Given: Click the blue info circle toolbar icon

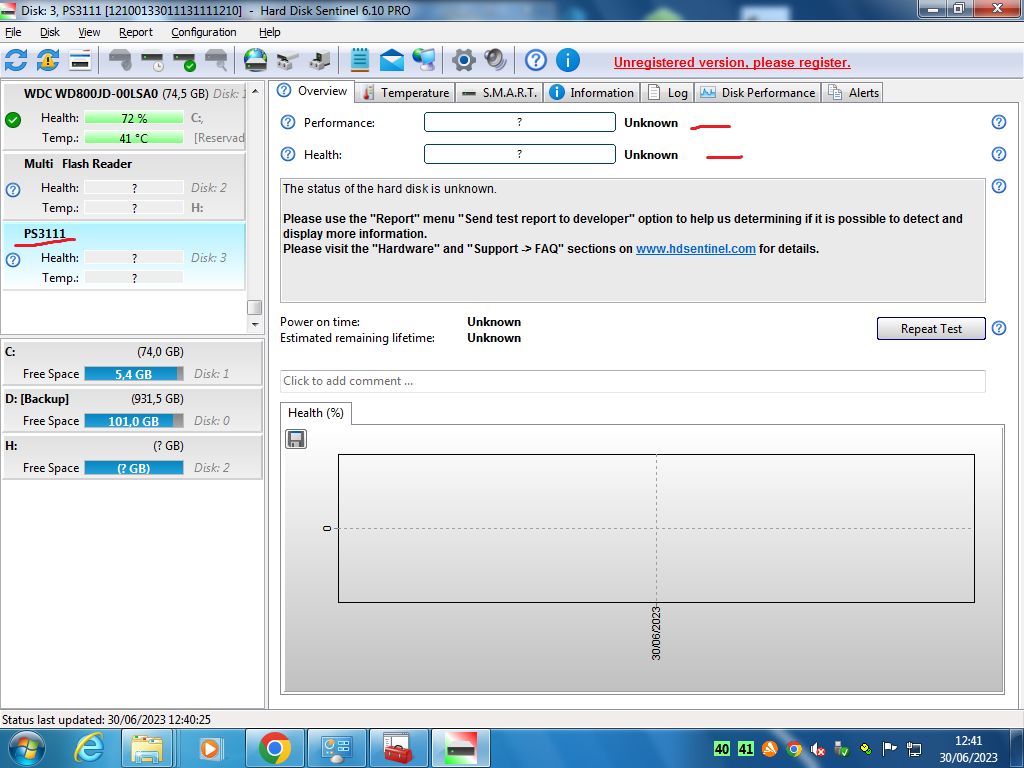Looking at the screenshot, I should point(568,60).
